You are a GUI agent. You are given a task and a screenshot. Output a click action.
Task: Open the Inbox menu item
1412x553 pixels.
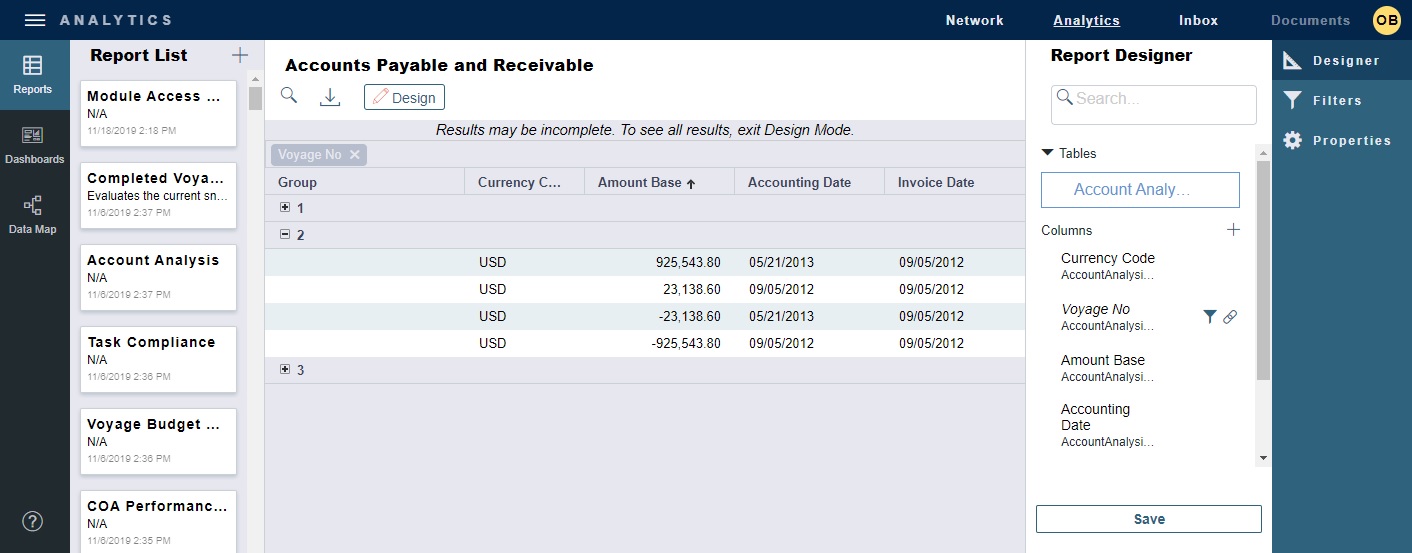(x=1198, y=20)
